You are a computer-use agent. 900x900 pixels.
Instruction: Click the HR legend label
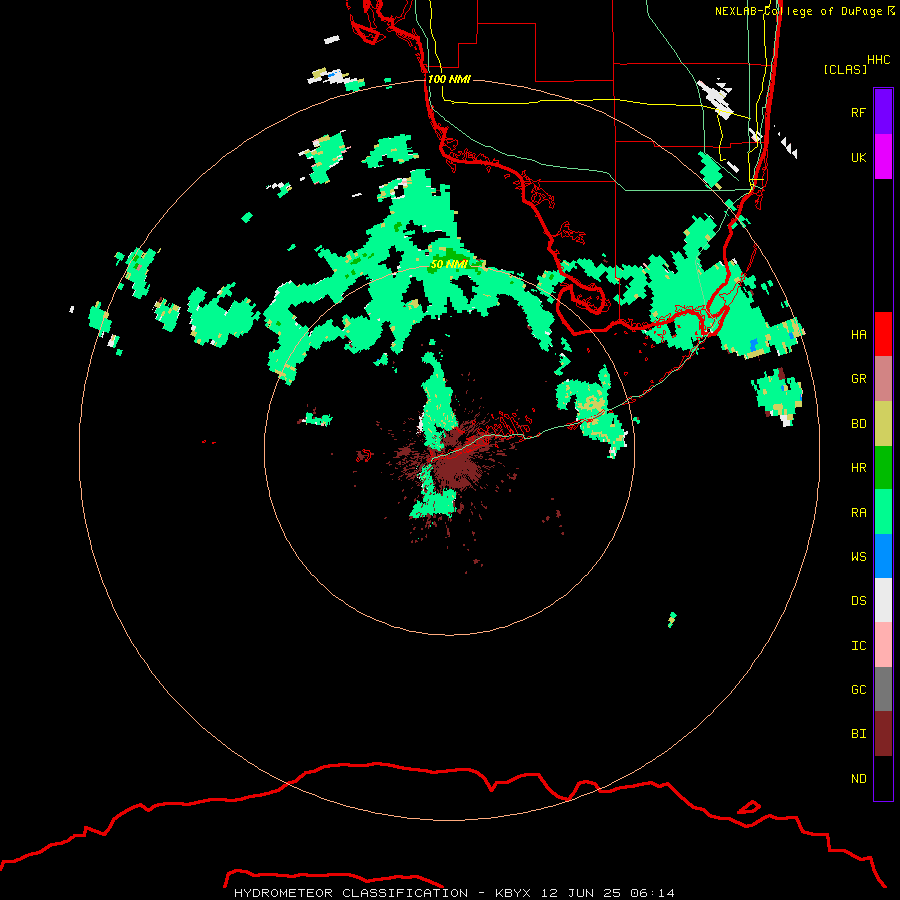coord(858,468)
